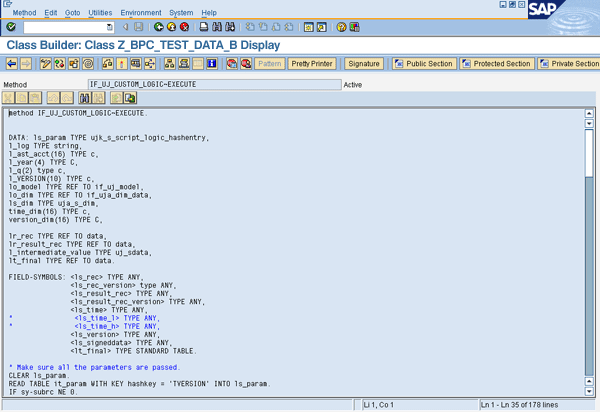Toggle Display/Change pencil icon
Screen dimensions: 600x412
(46, 64)
